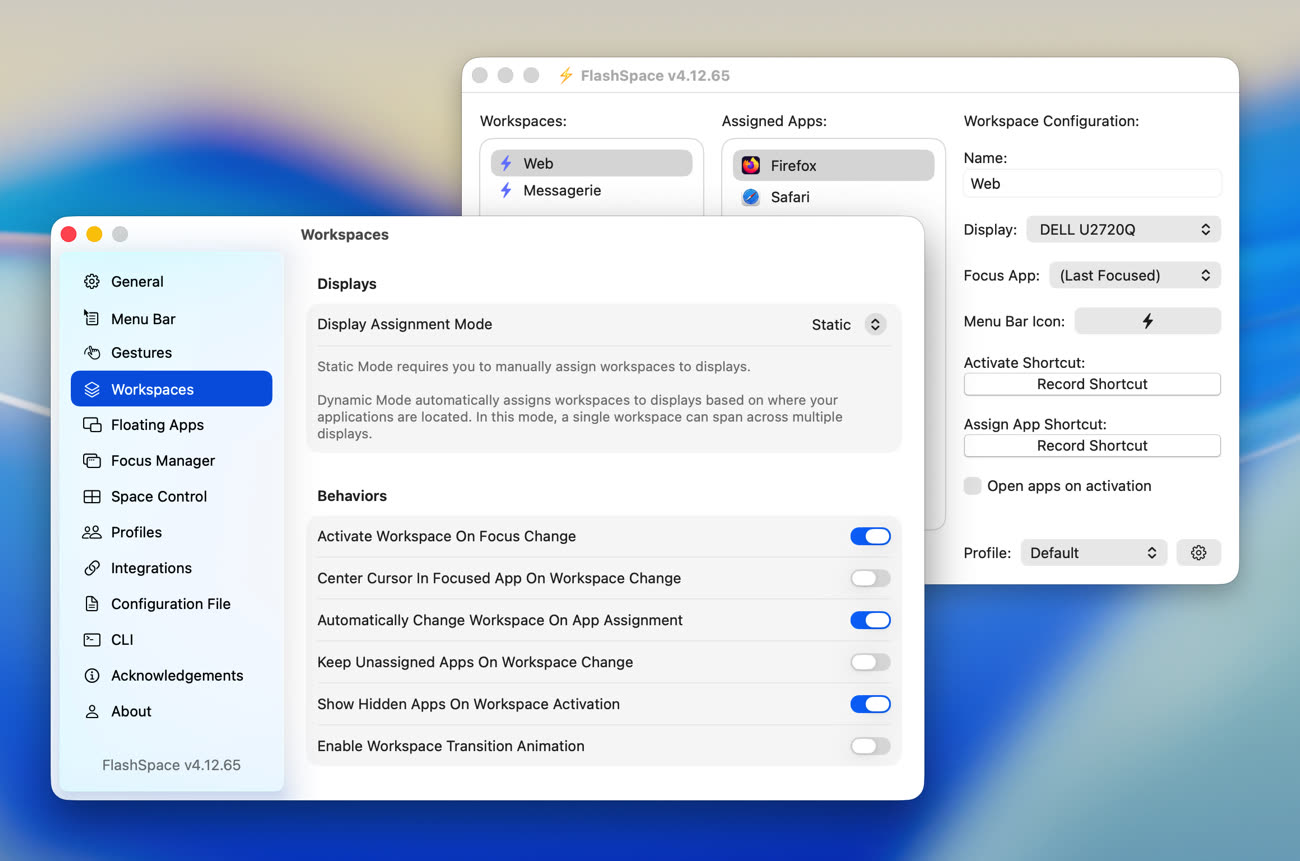Click the gear icon next to Profile dropdown
Image resolution: width=1300 pixels, height=861 pixels.
coord(1198,553)
